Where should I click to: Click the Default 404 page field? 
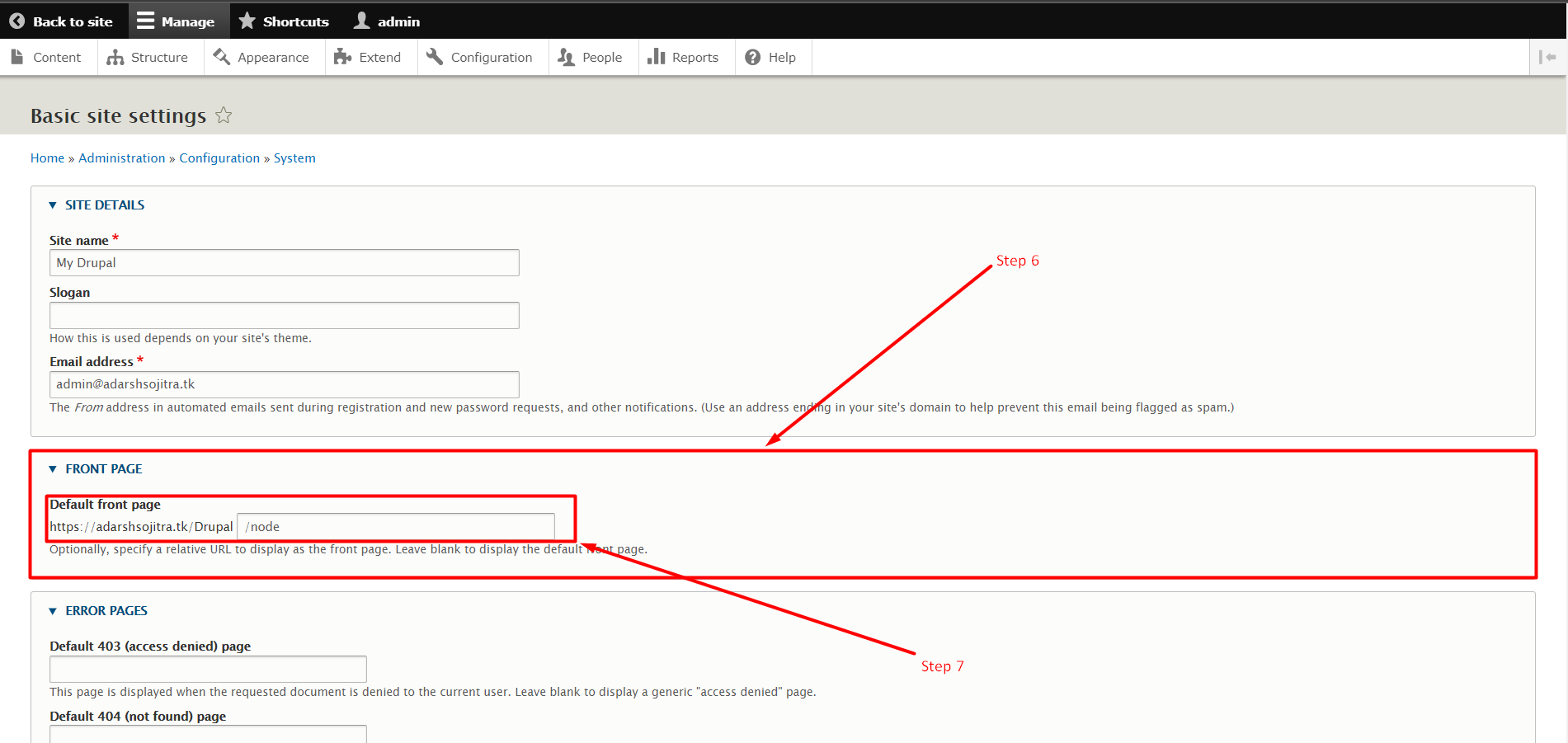tap(208, 734)
